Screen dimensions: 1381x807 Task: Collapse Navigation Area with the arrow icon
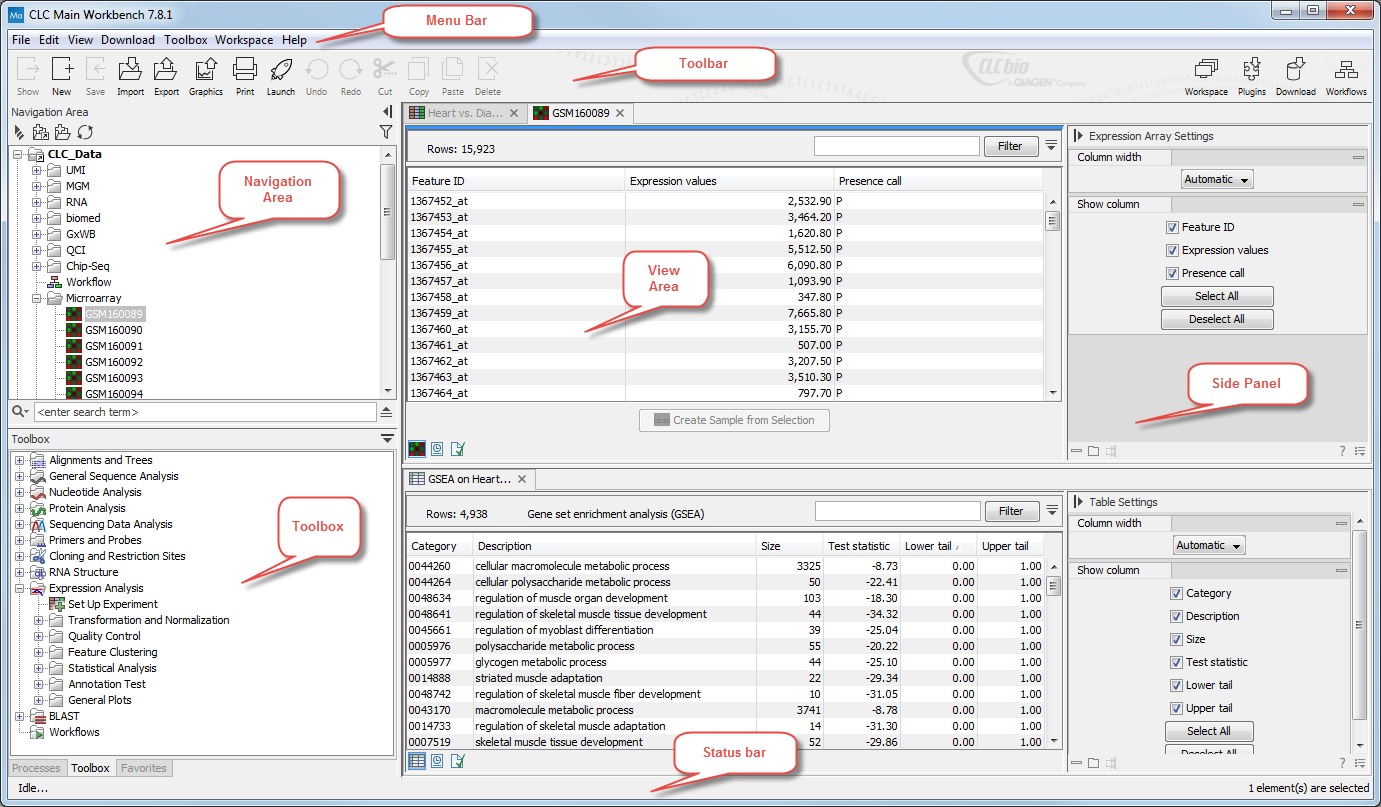coord(387,112)
